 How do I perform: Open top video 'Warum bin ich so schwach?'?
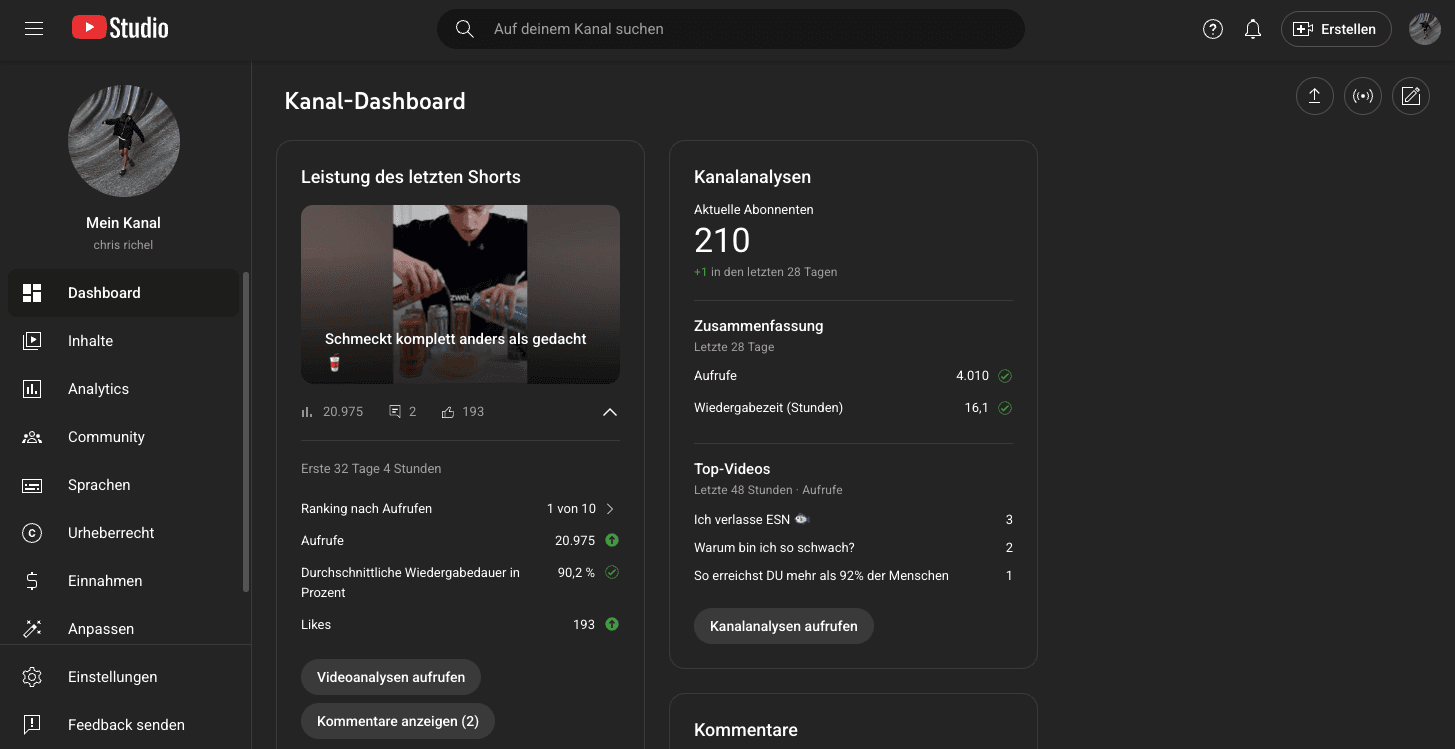[774, 548]
